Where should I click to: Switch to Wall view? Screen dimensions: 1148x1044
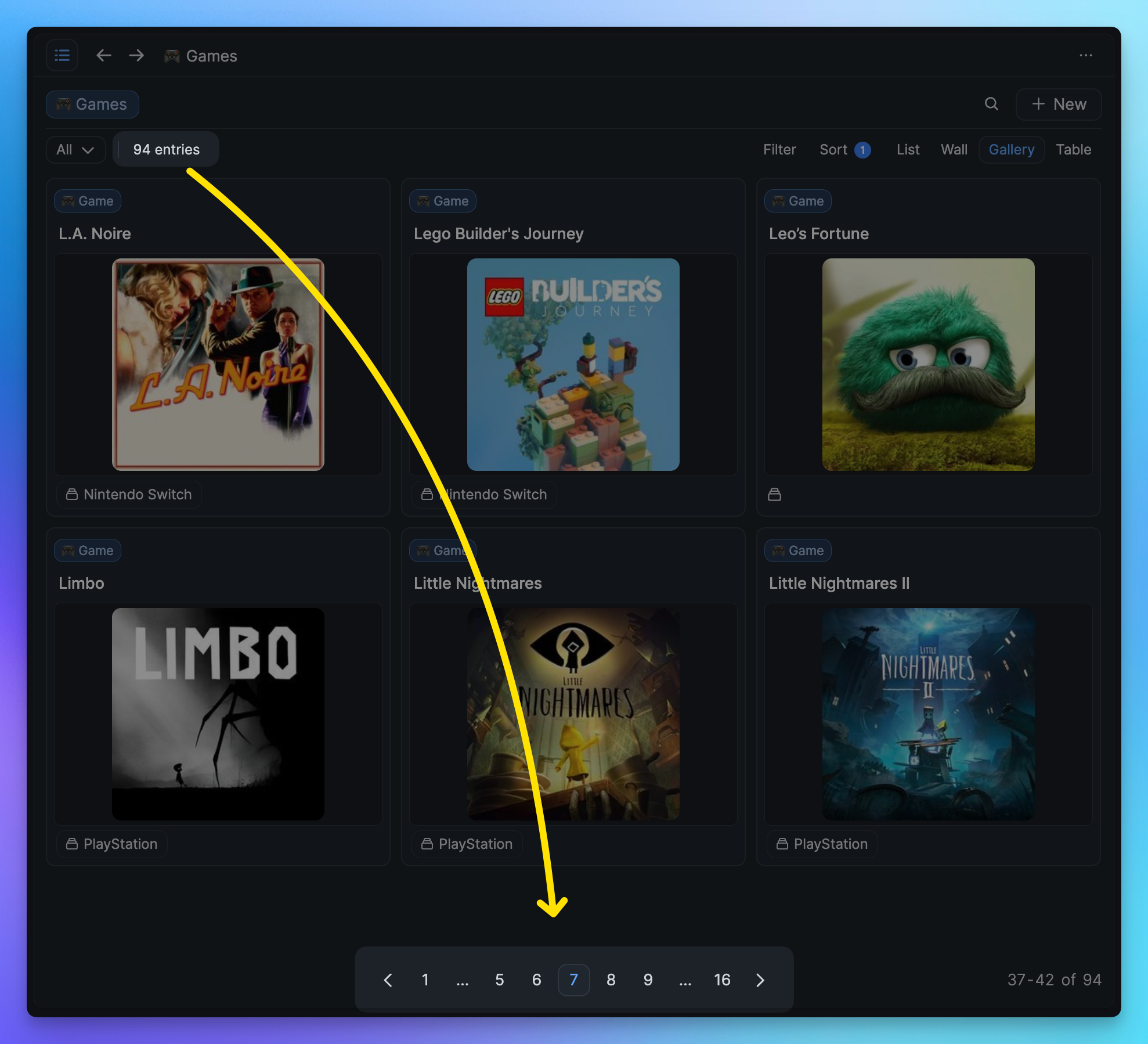[x=954, y=150]
